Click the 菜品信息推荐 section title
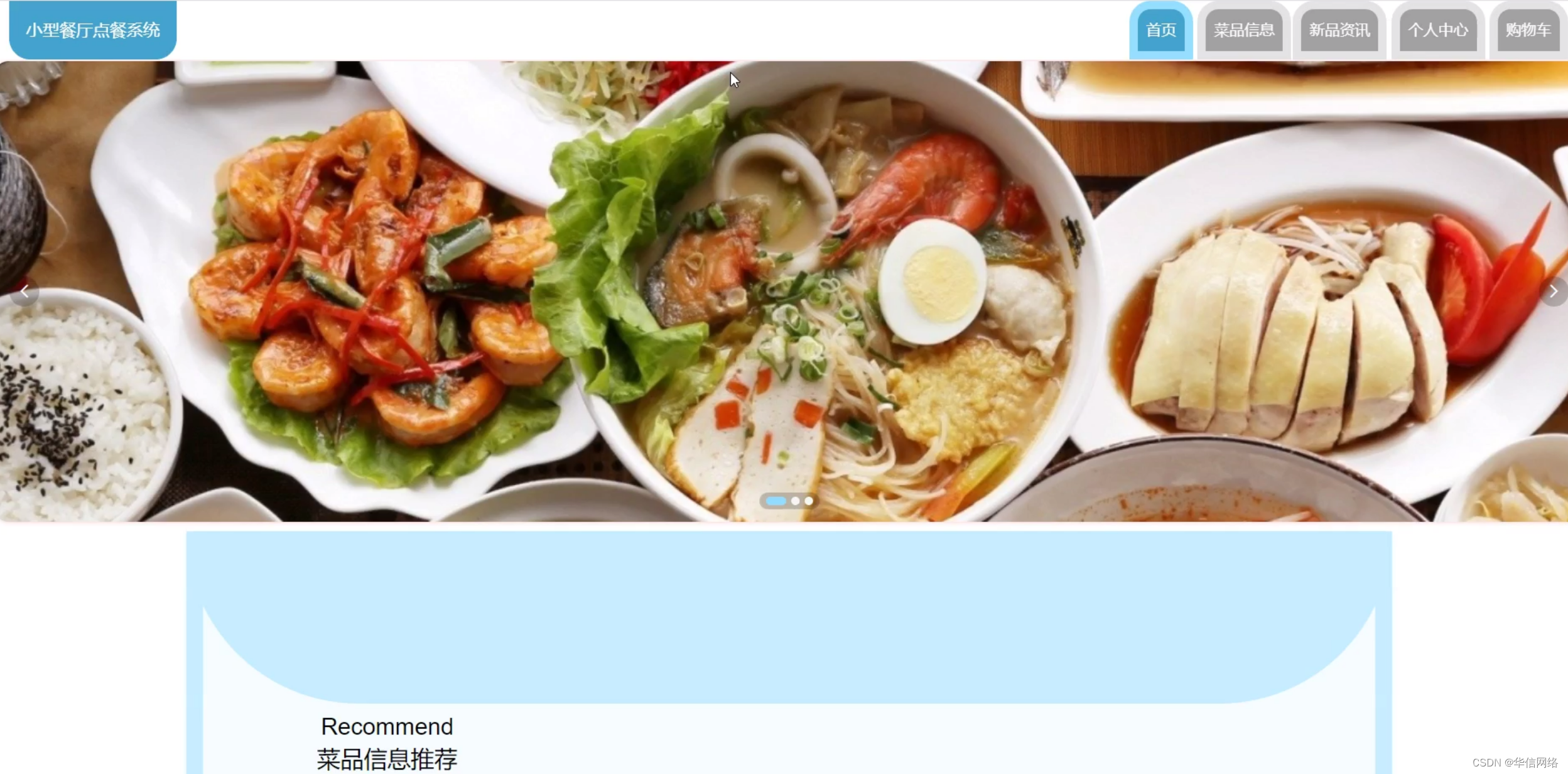Screen dimensions: 1568x774 pyautogui.click(x=387, y=759)
